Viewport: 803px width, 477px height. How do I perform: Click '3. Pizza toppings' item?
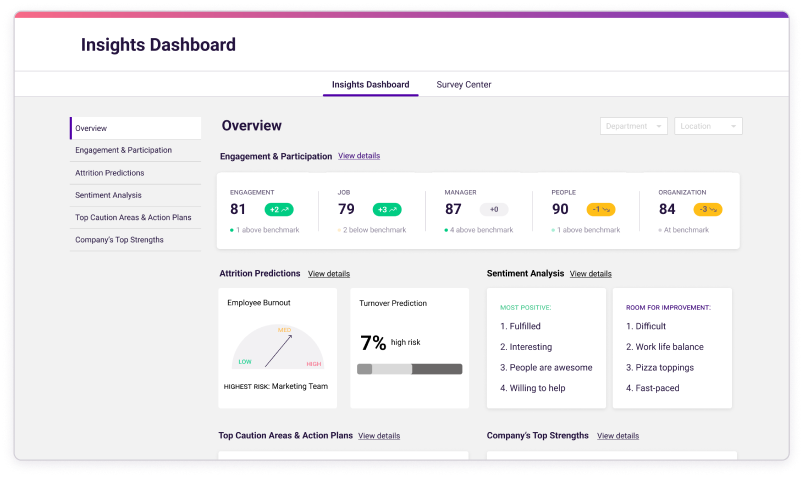(x=660, y=367)
